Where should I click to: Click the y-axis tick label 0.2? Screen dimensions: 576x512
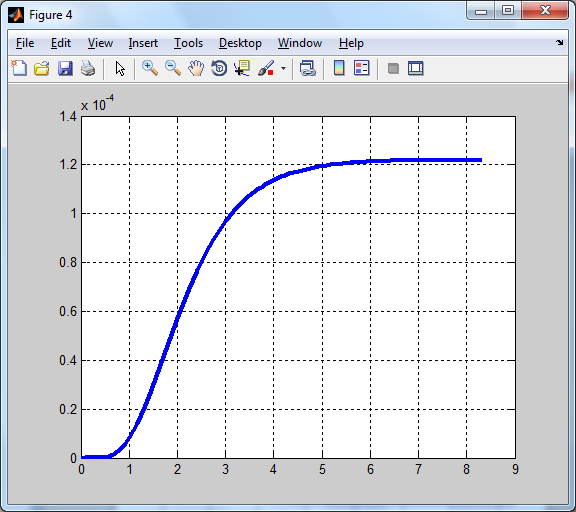point(68,409)
